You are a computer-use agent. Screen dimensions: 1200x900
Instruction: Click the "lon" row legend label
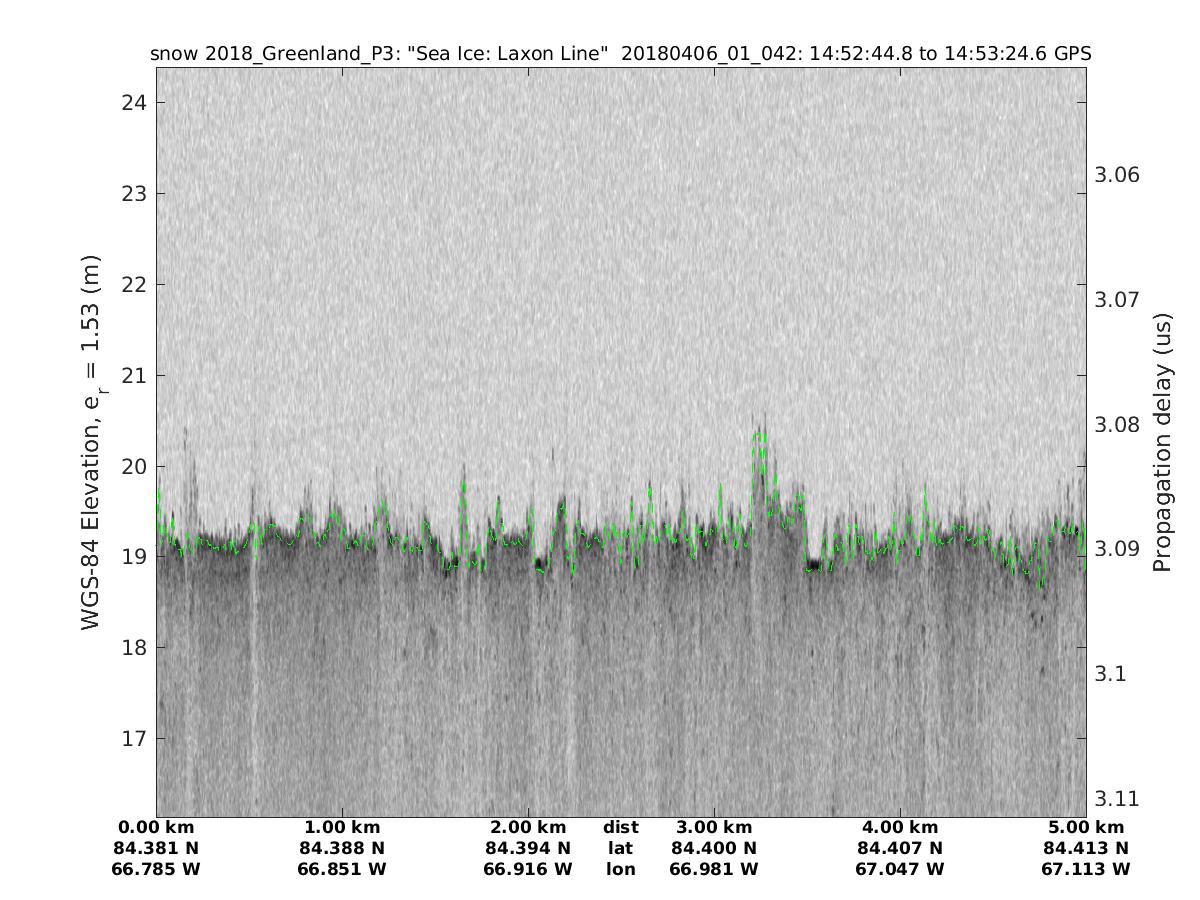pyautogui.click(x=620, y=870)
